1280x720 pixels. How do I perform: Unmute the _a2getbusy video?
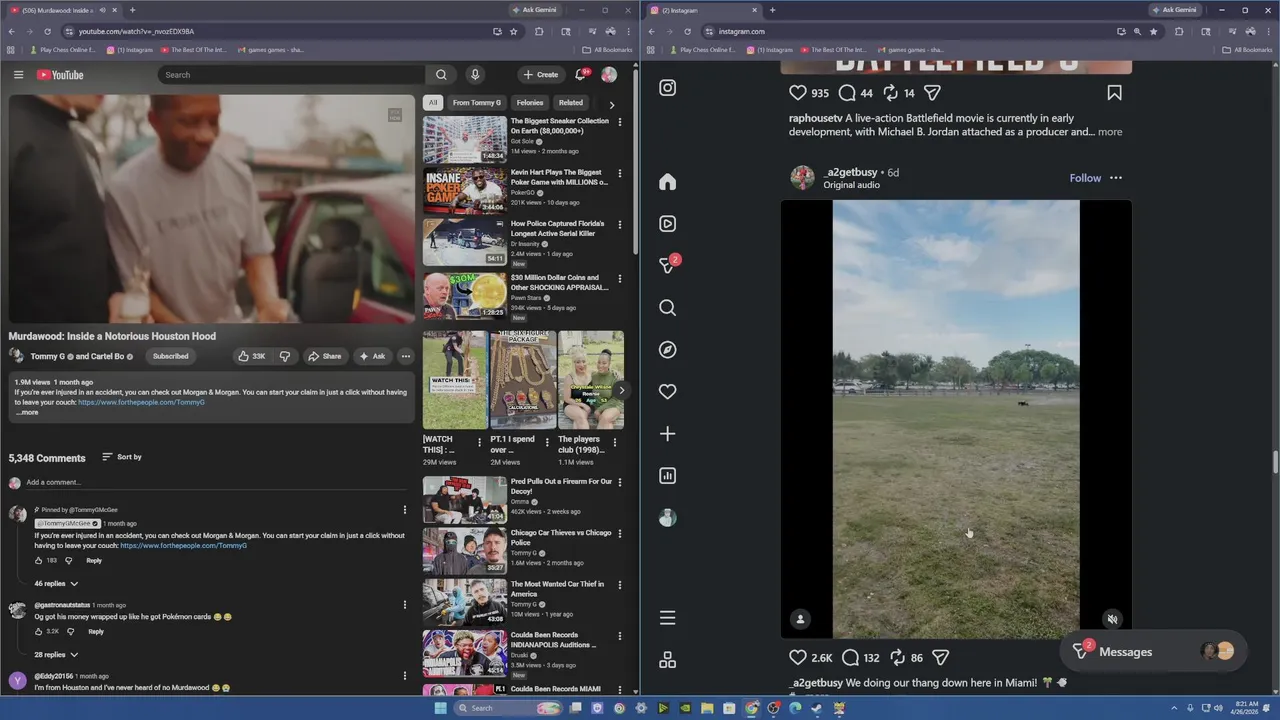1112,619
